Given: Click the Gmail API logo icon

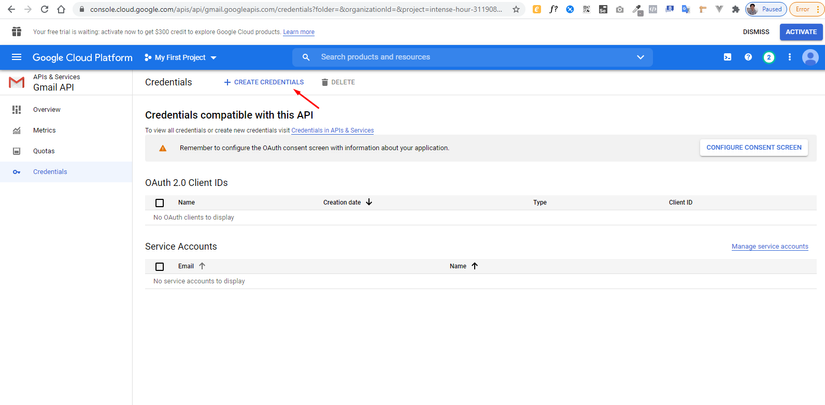Looking at the screenshot, I should (x=17, y=83).
